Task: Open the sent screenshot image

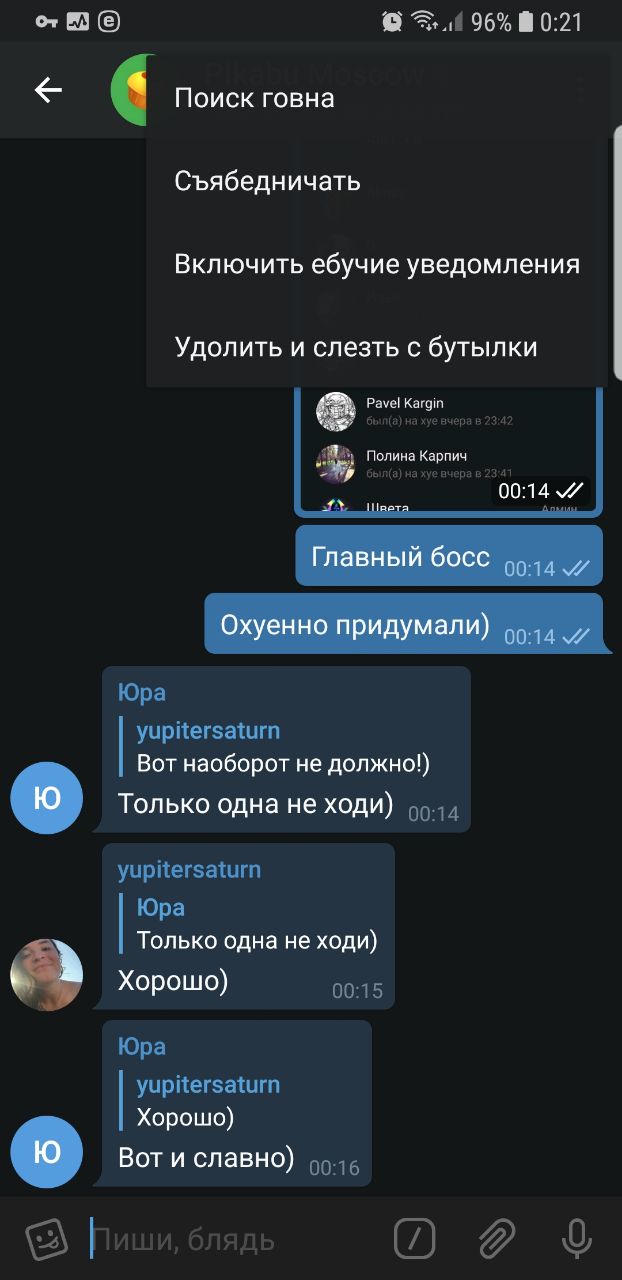Action: 449,450
